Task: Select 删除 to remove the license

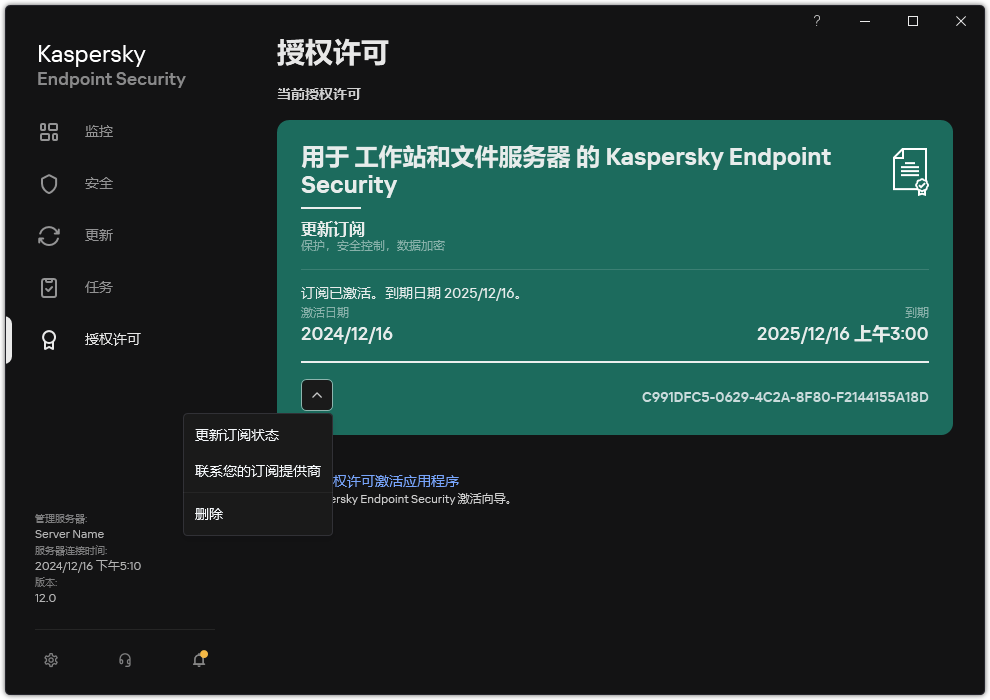Action: [x=208, y=514]
